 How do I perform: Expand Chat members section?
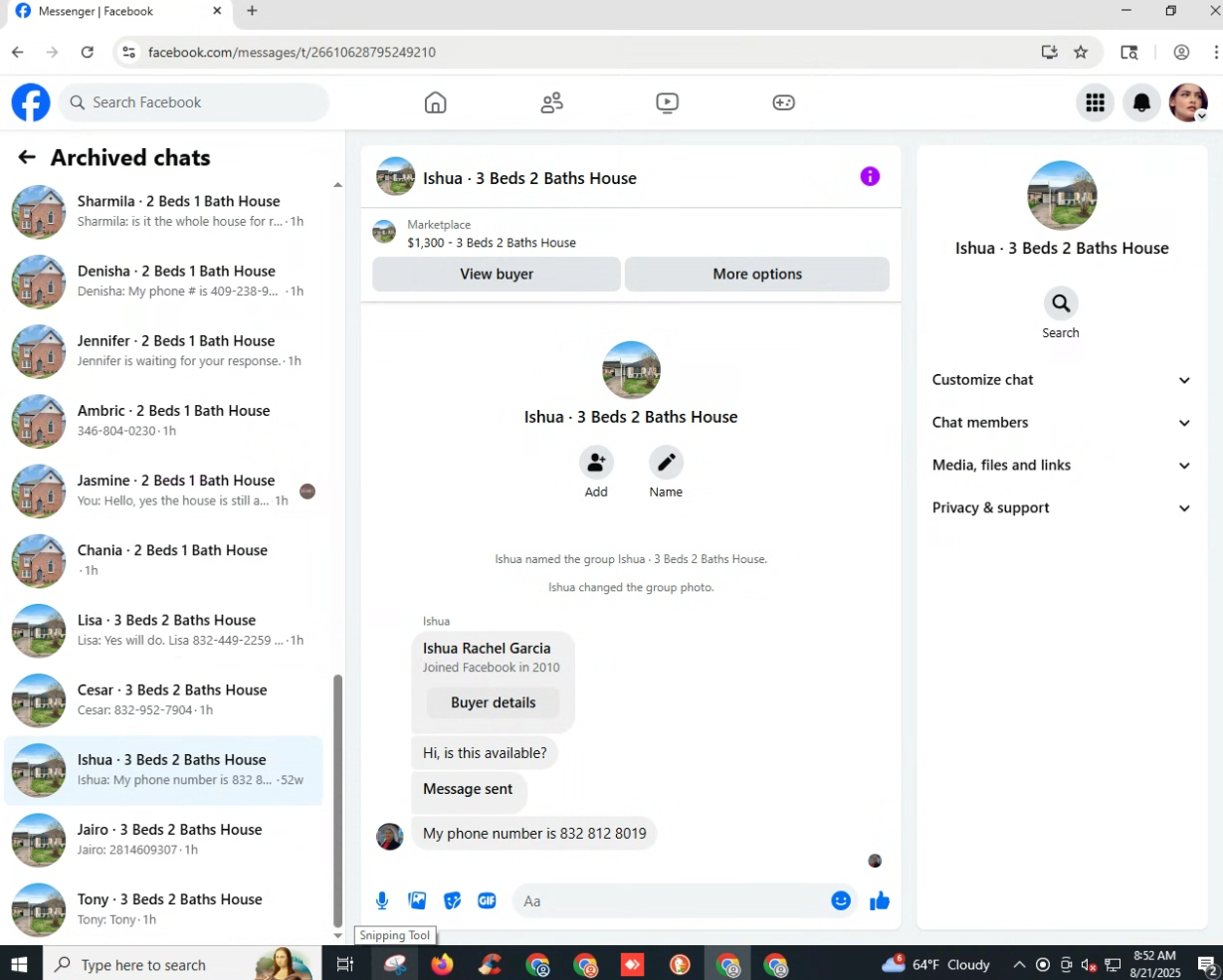tap(1062, 423)
